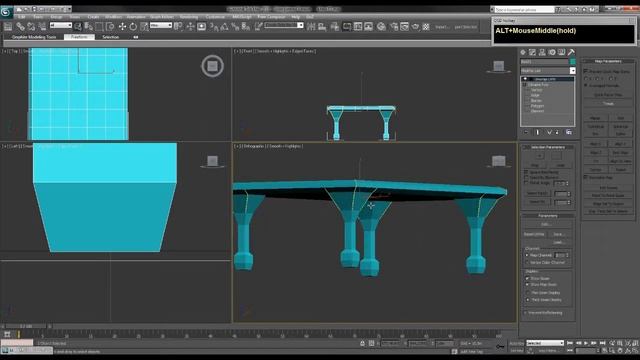Switch to the Utilities hammer panel tab
Viewport: 640px width, 360px height.
tap(571, 52)
